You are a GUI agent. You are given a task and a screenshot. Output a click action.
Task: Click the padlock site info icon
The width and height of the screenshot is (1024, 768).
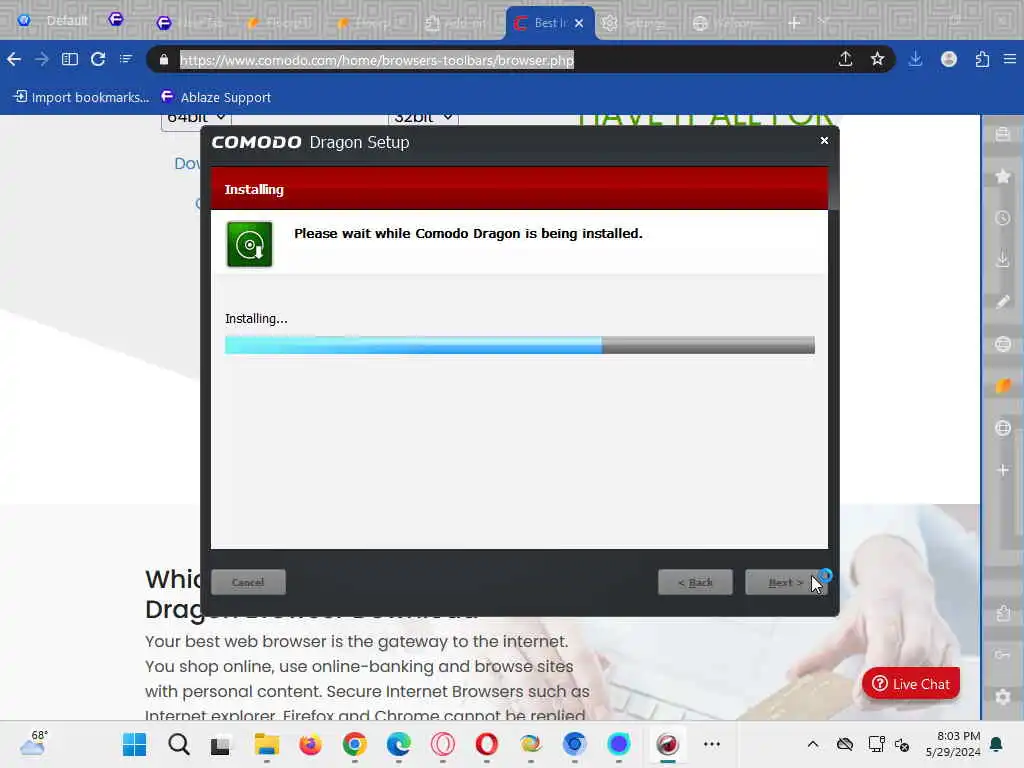tap(164, 60)
